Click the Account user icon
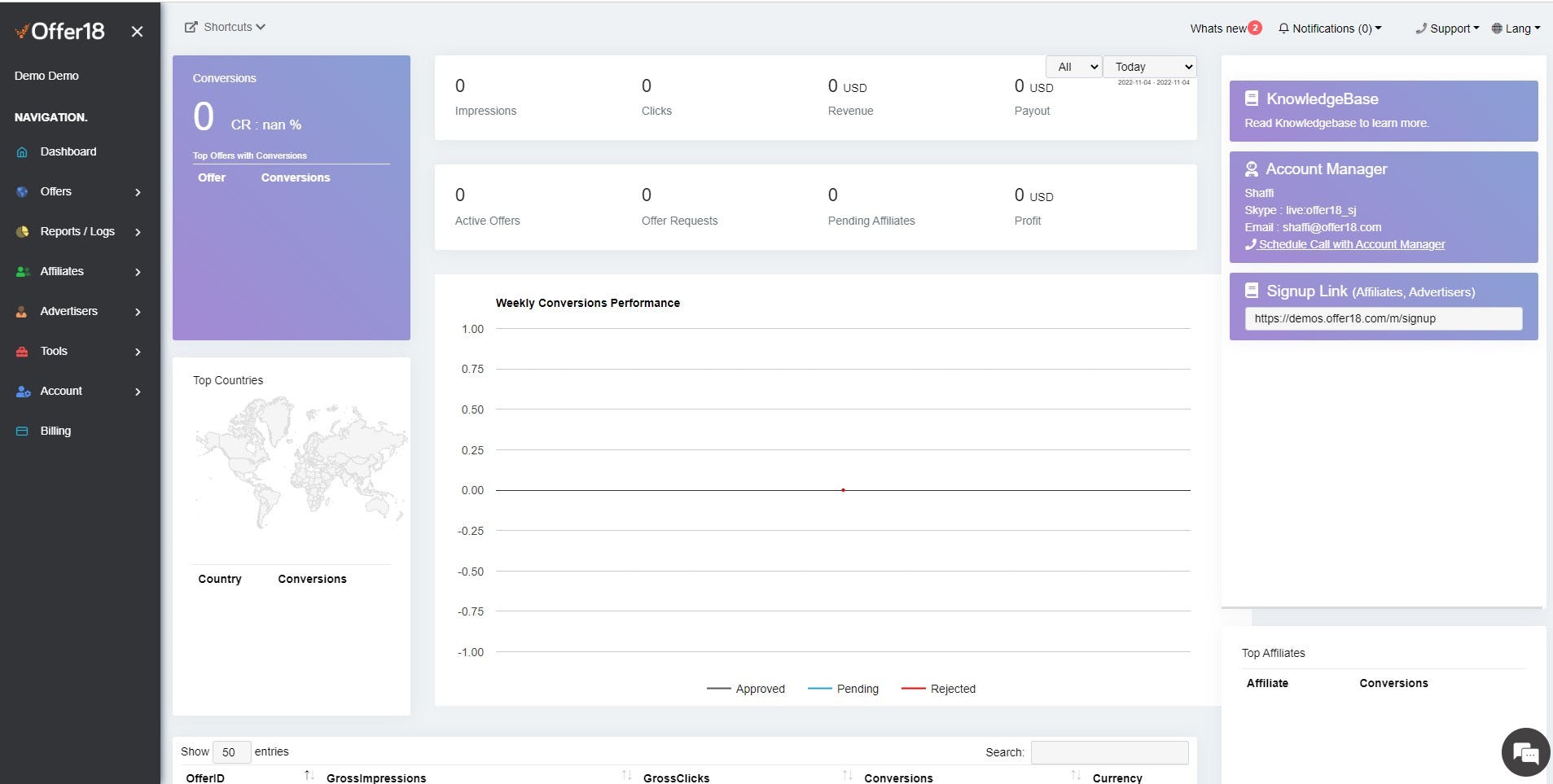 (x=23, y=392)
